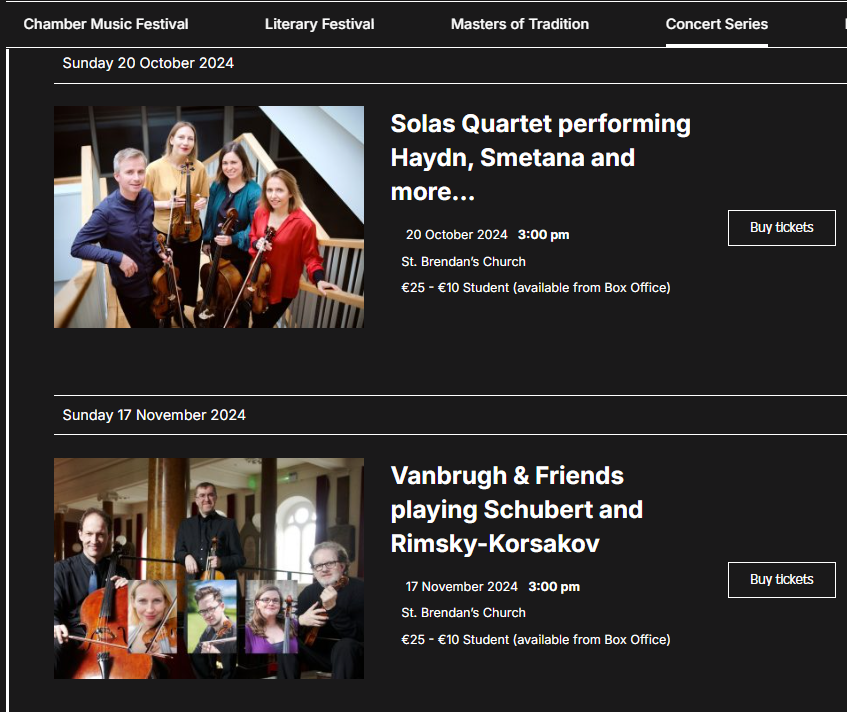Open the Chamber Music Festival tab
The height and width of the screenshot is (712, 847).
pyautogui.click(x=106, y=24)
